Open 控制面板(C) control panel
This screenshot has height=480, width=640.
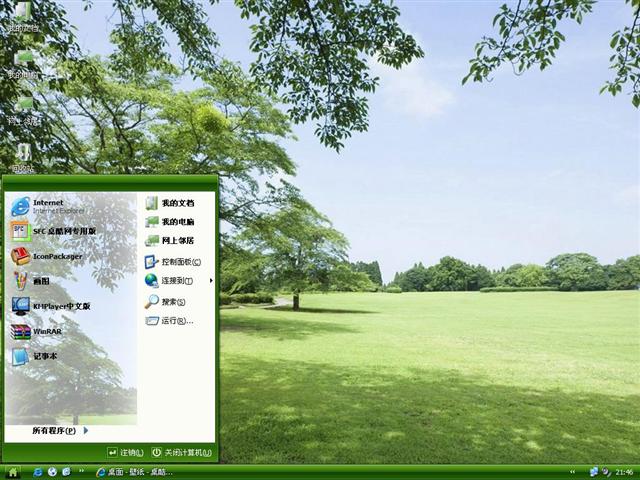click(173, 262)
